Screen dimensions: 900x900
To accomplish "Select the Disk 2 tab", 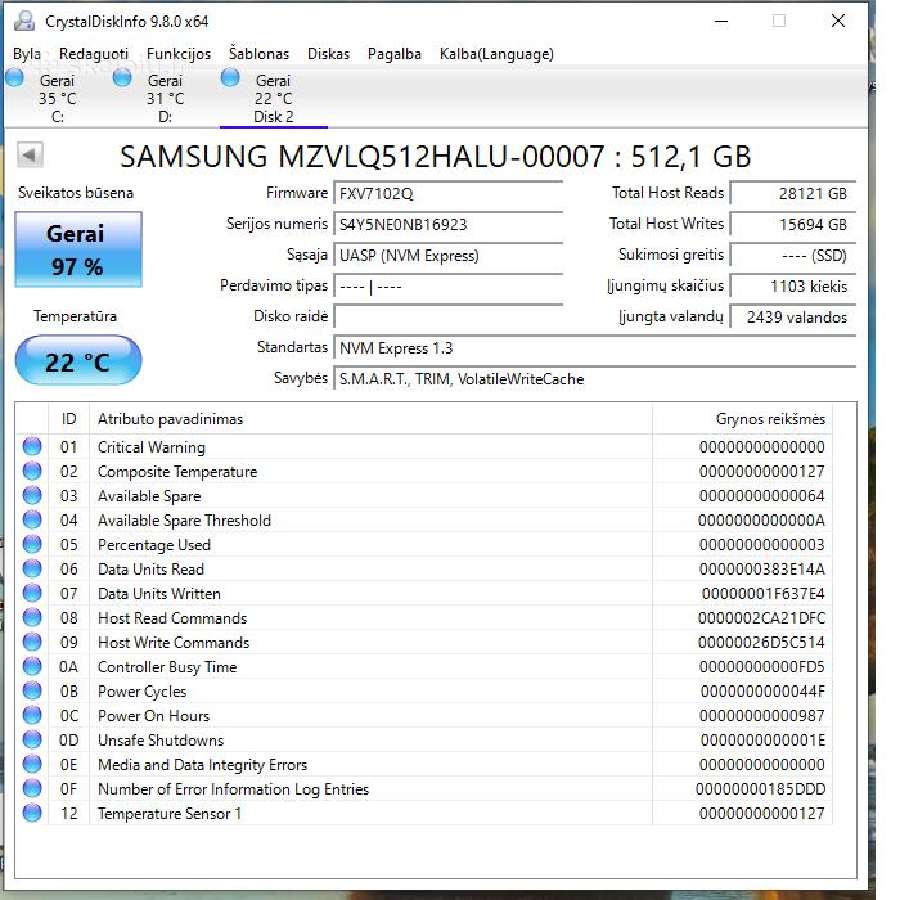I will click(273, 98).
